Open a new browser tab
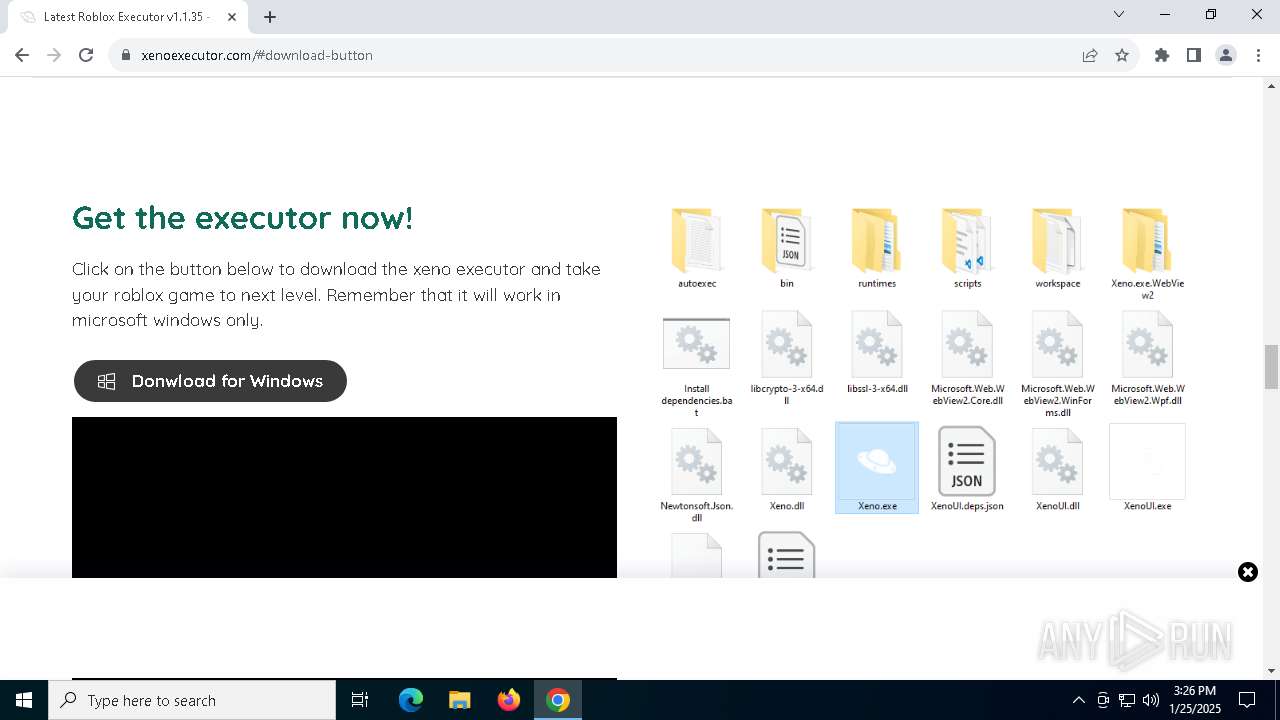This screenshot has width=1280, height=720. tap(270, 17)
